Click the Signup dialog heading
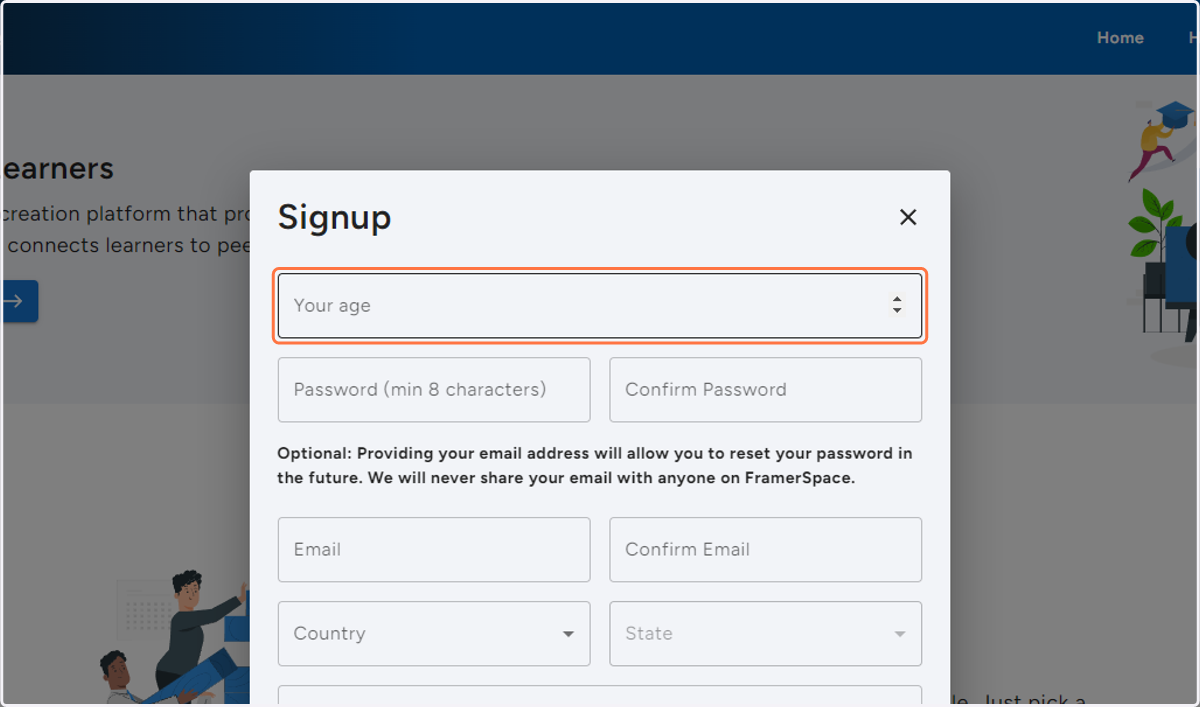 334,217
